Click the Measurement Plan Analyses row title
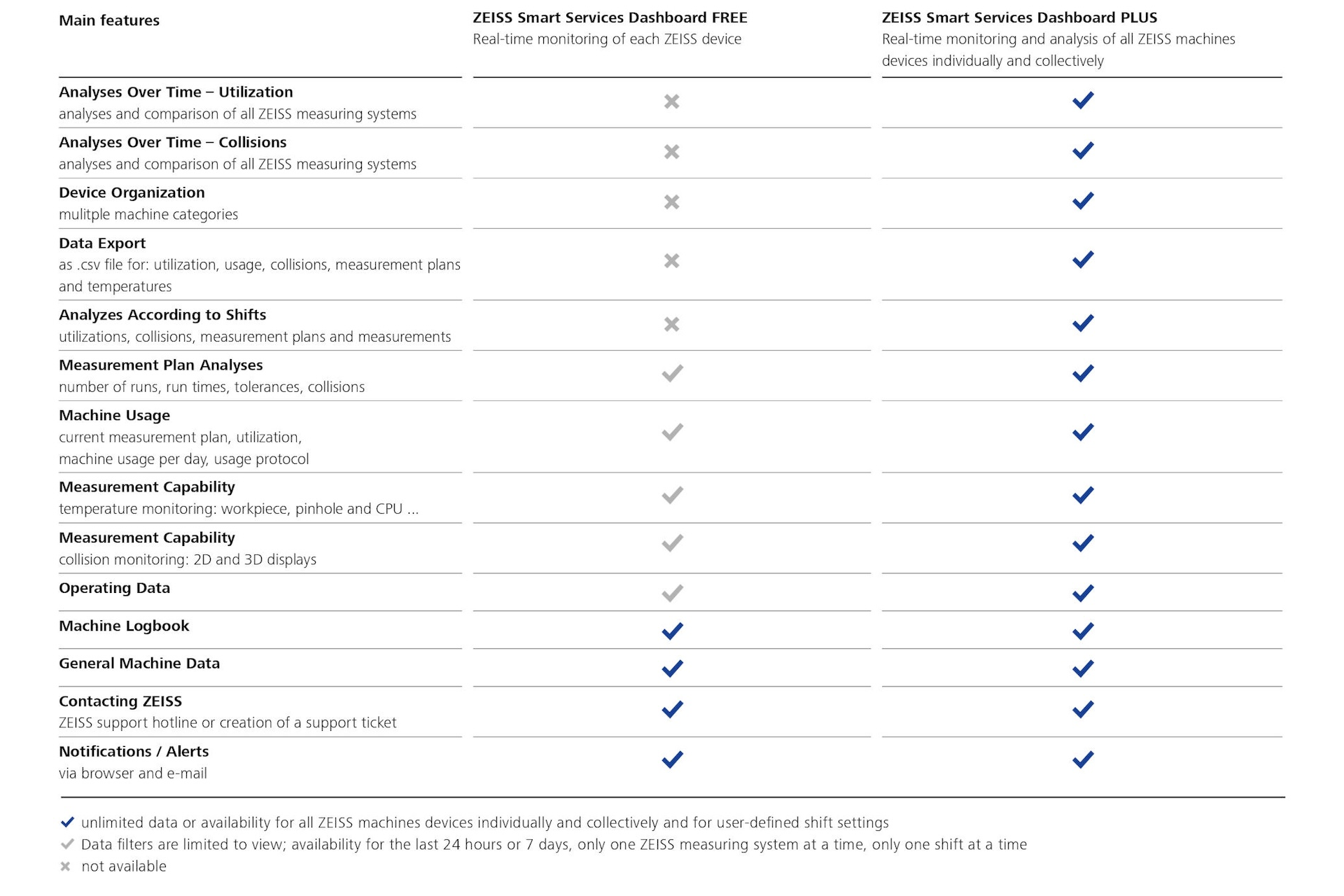Screen dimensions: 1344x896 point(160,365)
